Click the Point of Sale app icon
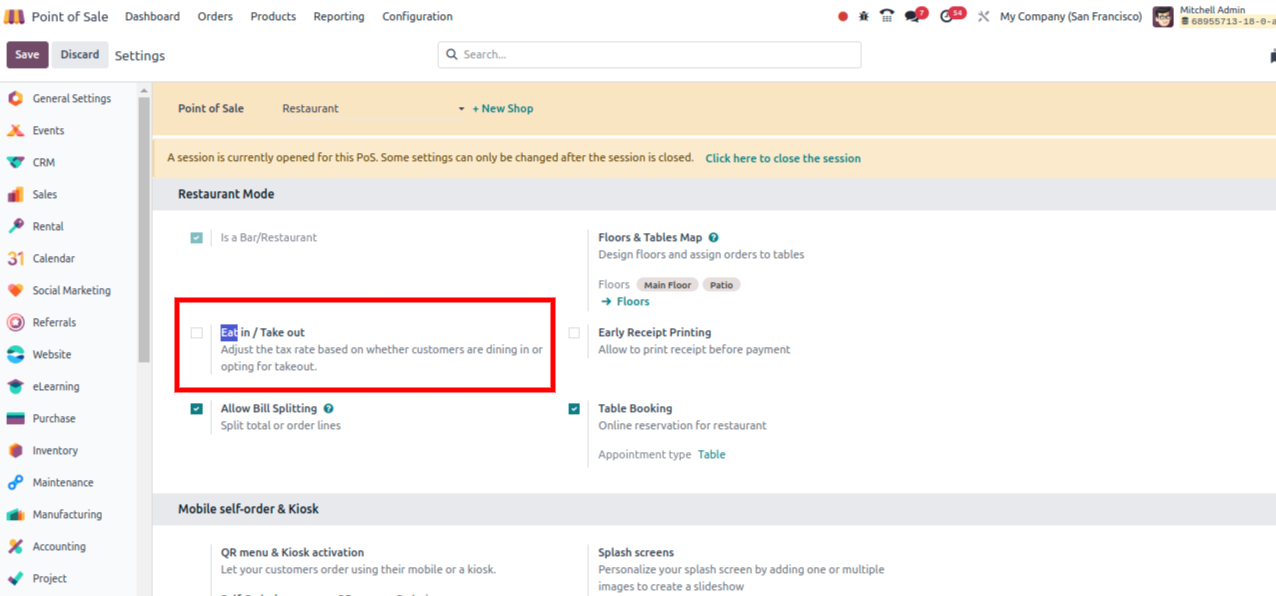 click(x=15, y=17)
